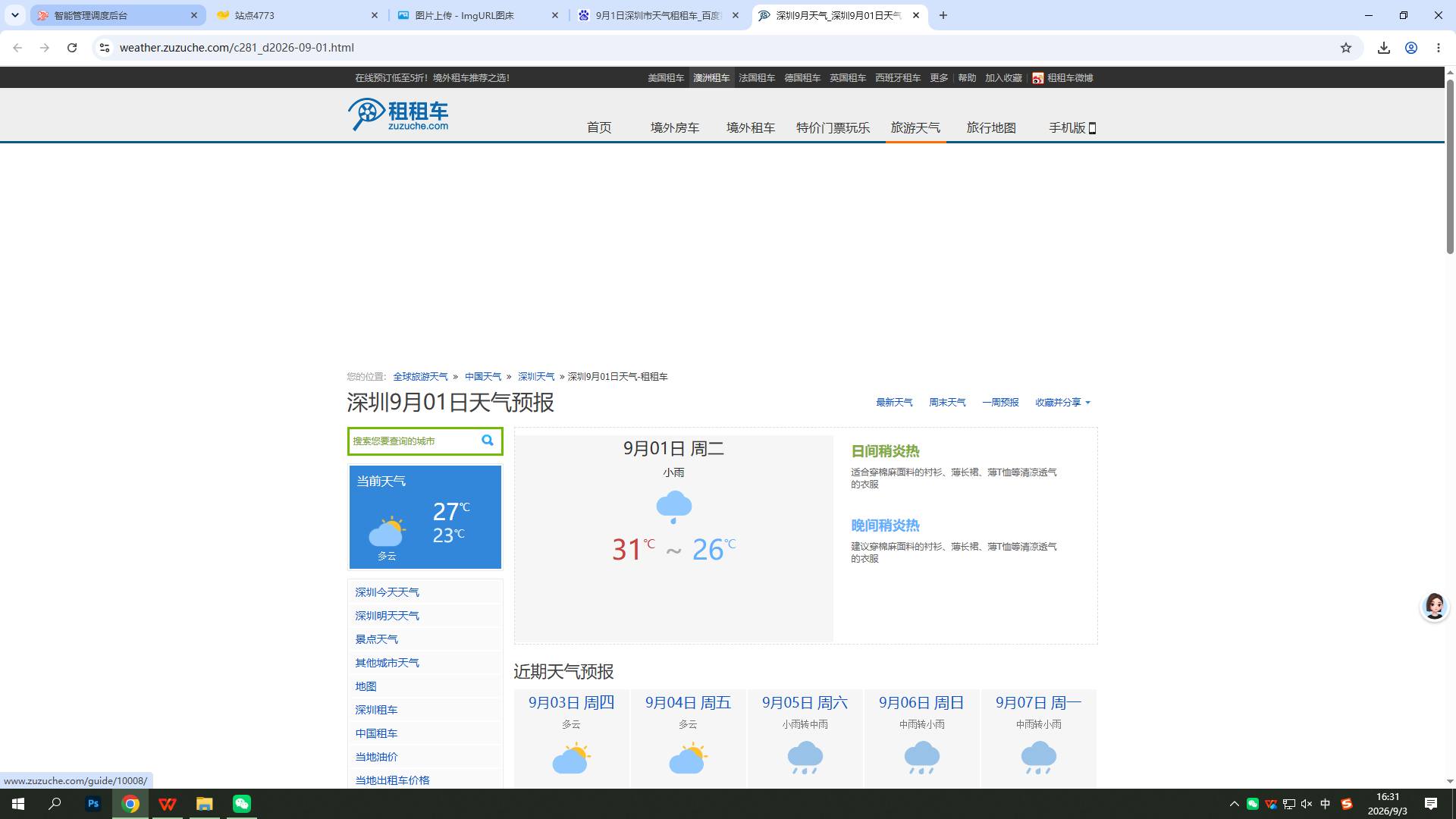Click 全球旅游天气 breadcrumb link
1456x819 pixels.
420,377
